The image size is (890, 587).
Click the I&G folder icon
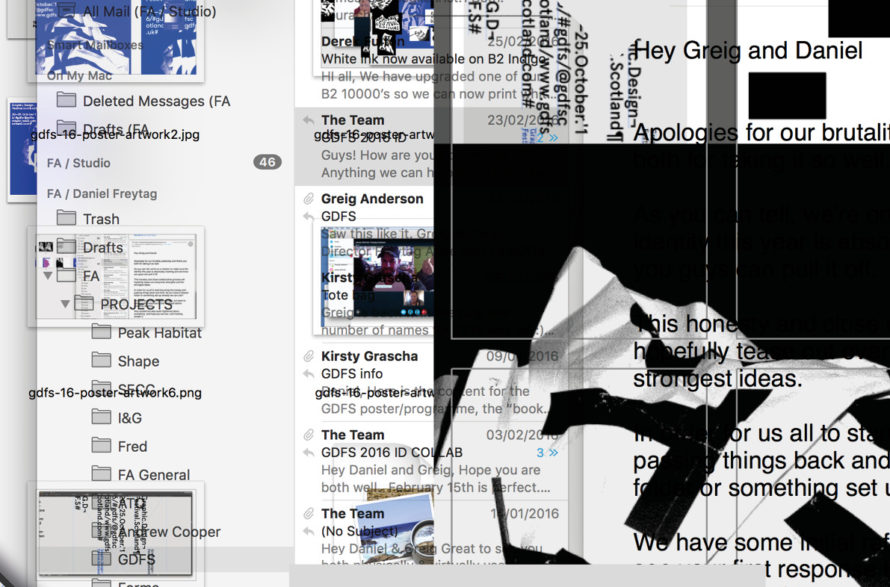point(101,417)
